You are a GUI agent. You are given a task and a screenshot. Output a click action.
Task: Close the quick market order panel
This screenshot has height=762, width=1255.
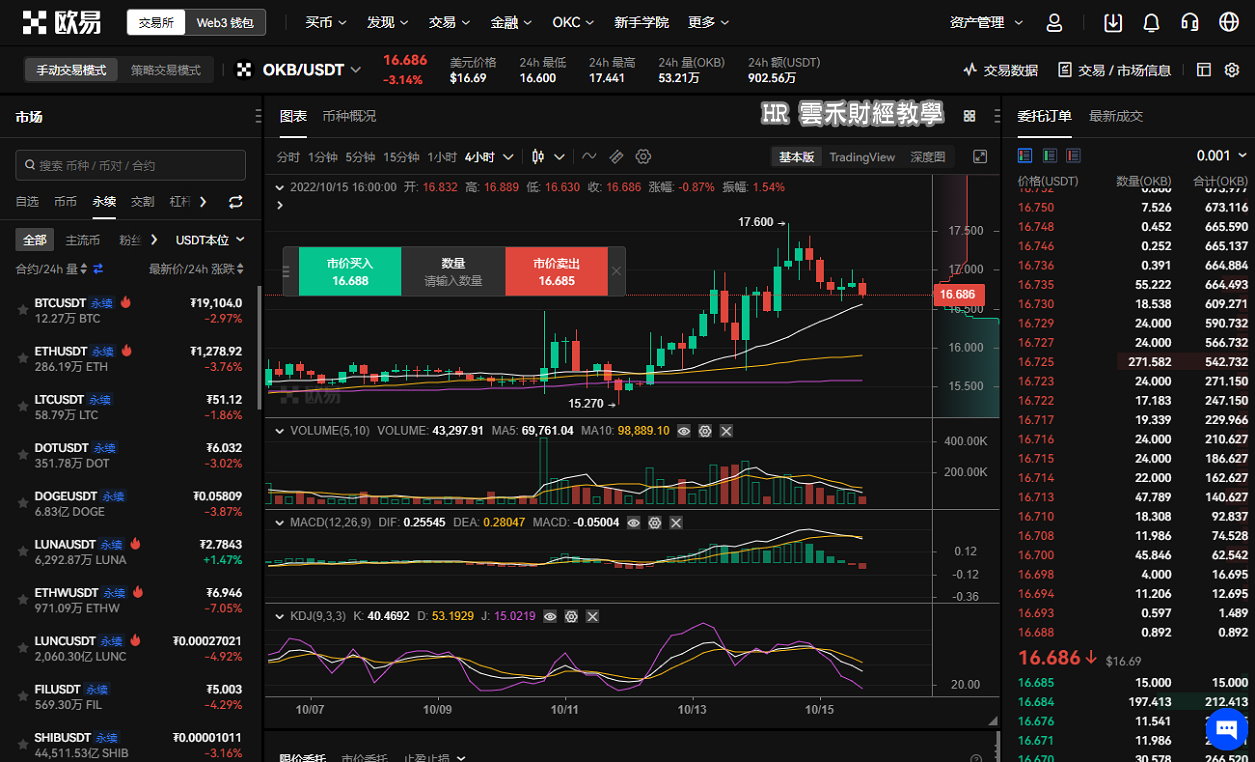coord(616,271)
